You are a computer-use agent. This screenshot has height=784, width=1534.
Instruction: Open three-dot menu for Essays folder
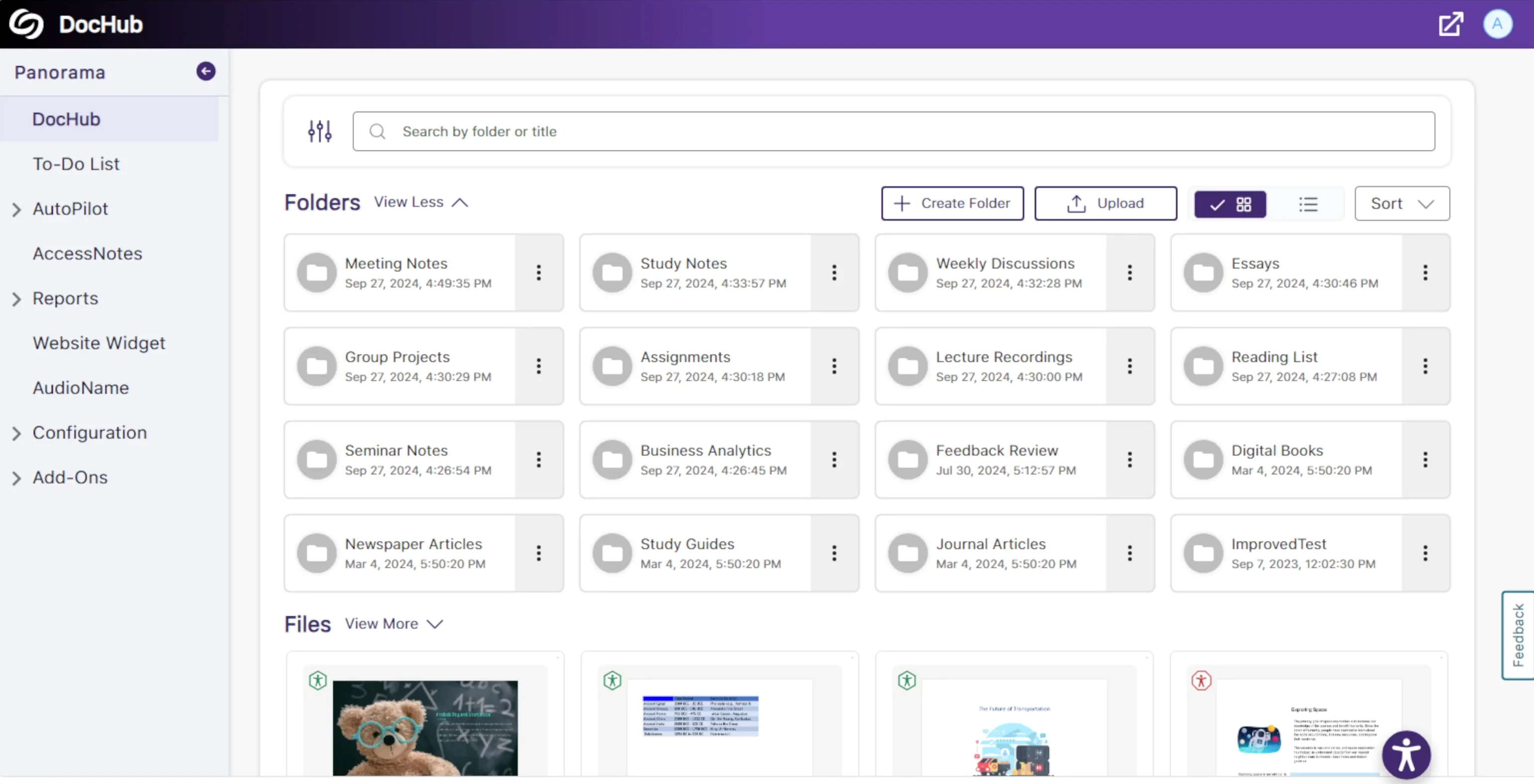click(1425, 273)
